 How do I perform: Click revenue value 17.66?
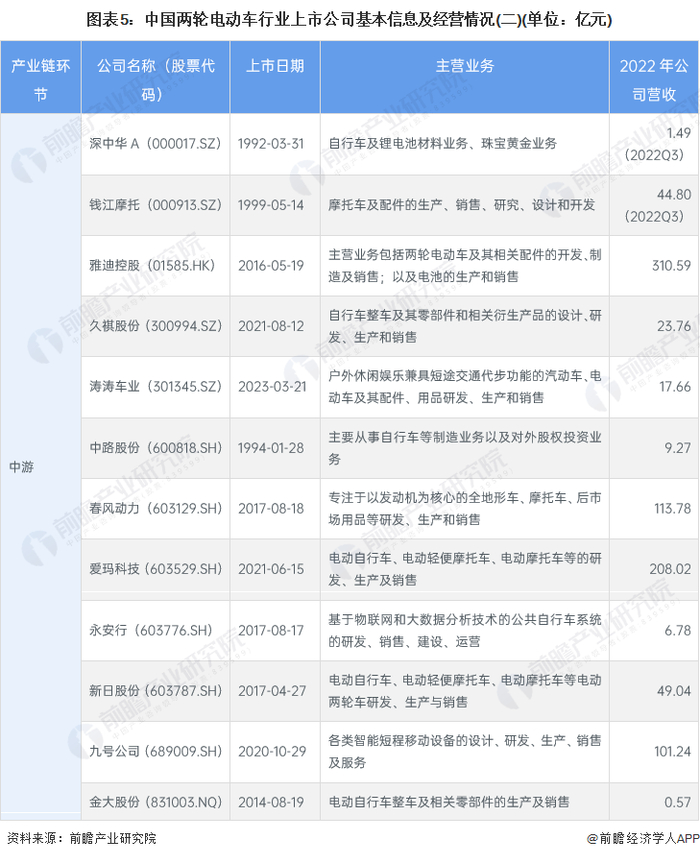click(x=675, y=387)
